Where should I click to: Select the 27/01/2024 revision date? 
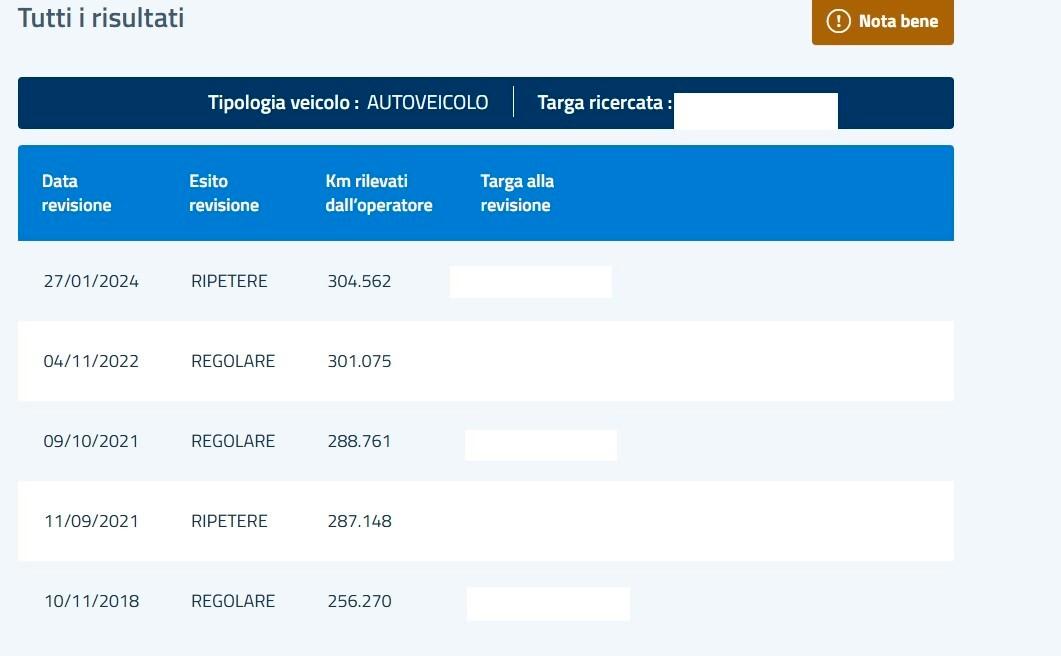pos(91,281)
